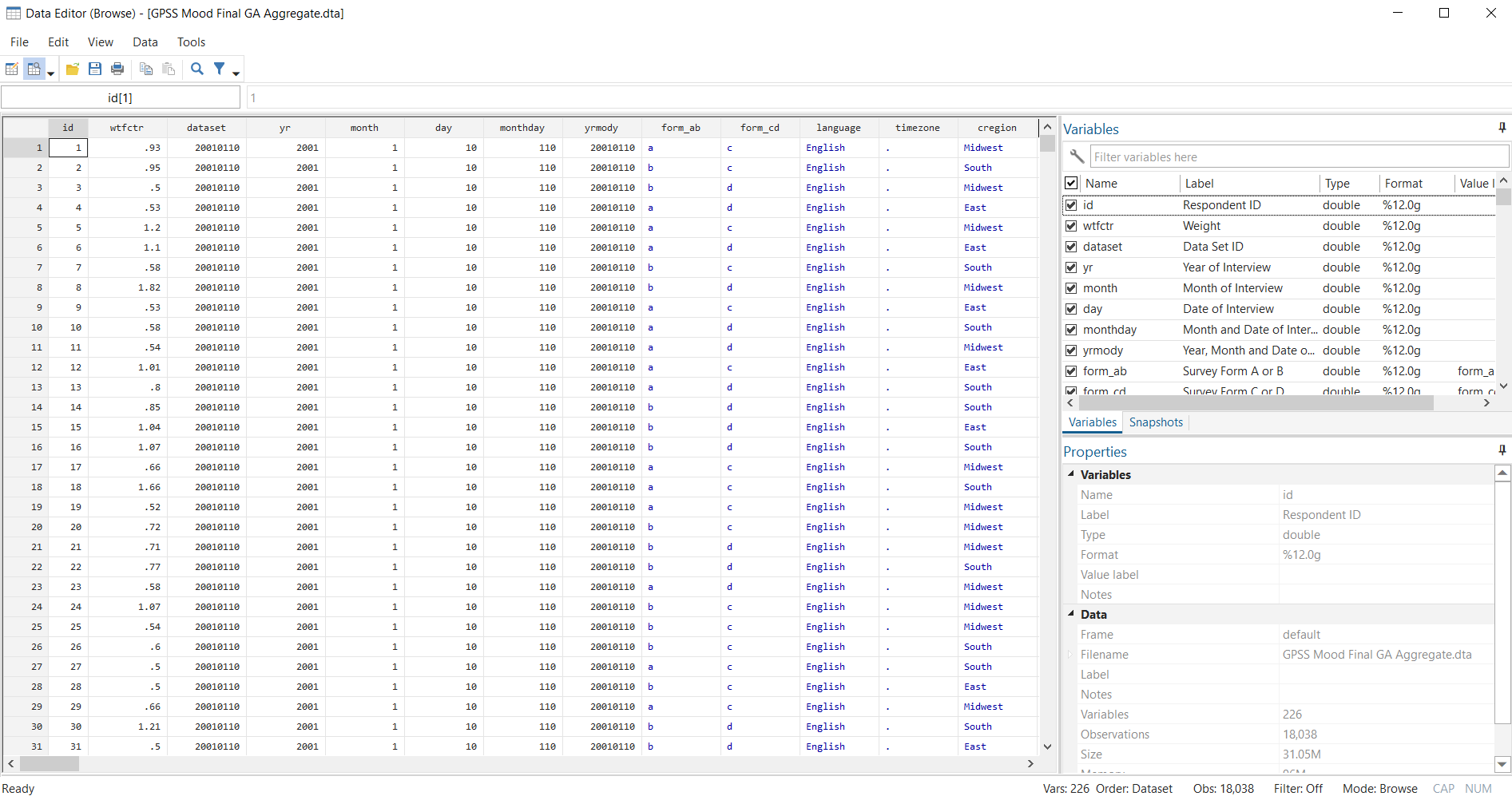Image resolution: width=1512 pixels, height=796 pixels.
Task: Copy selection with the copy icon
Action: click(146, 69)
